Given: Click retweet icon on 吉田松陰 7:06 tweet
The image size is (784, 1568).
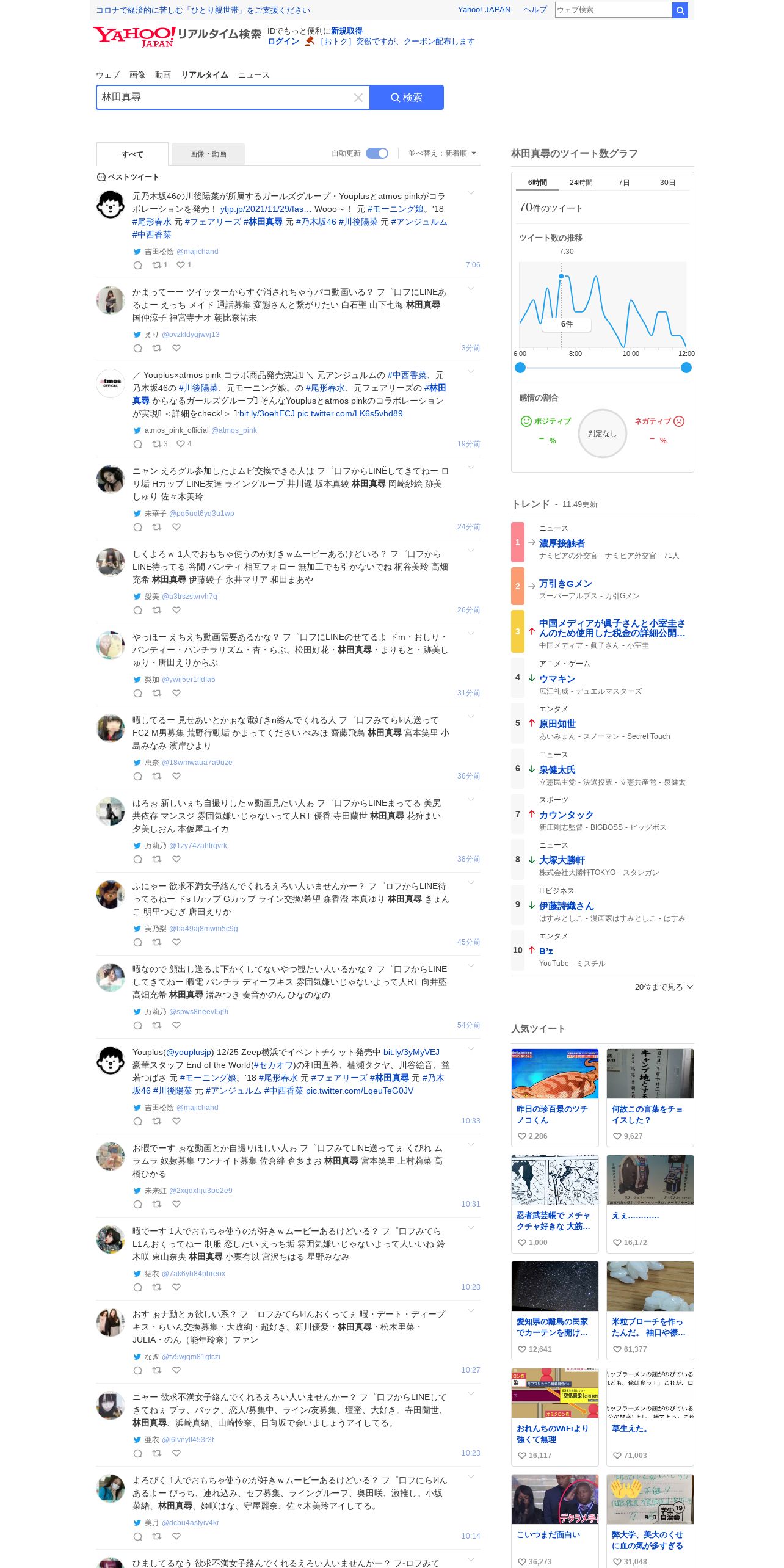Looking at the screenshot, I should (x=157, y=265).
